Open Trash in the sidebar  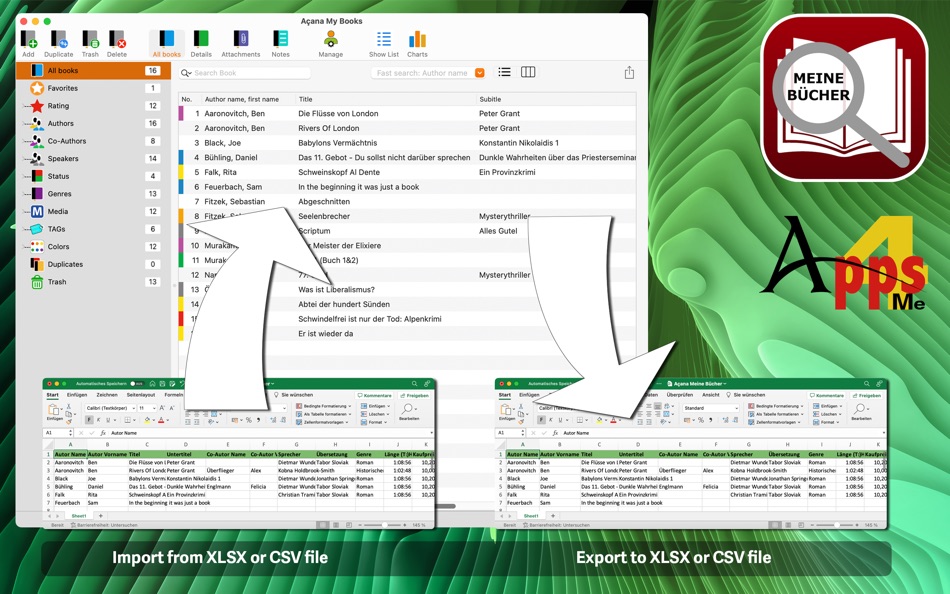93,281
